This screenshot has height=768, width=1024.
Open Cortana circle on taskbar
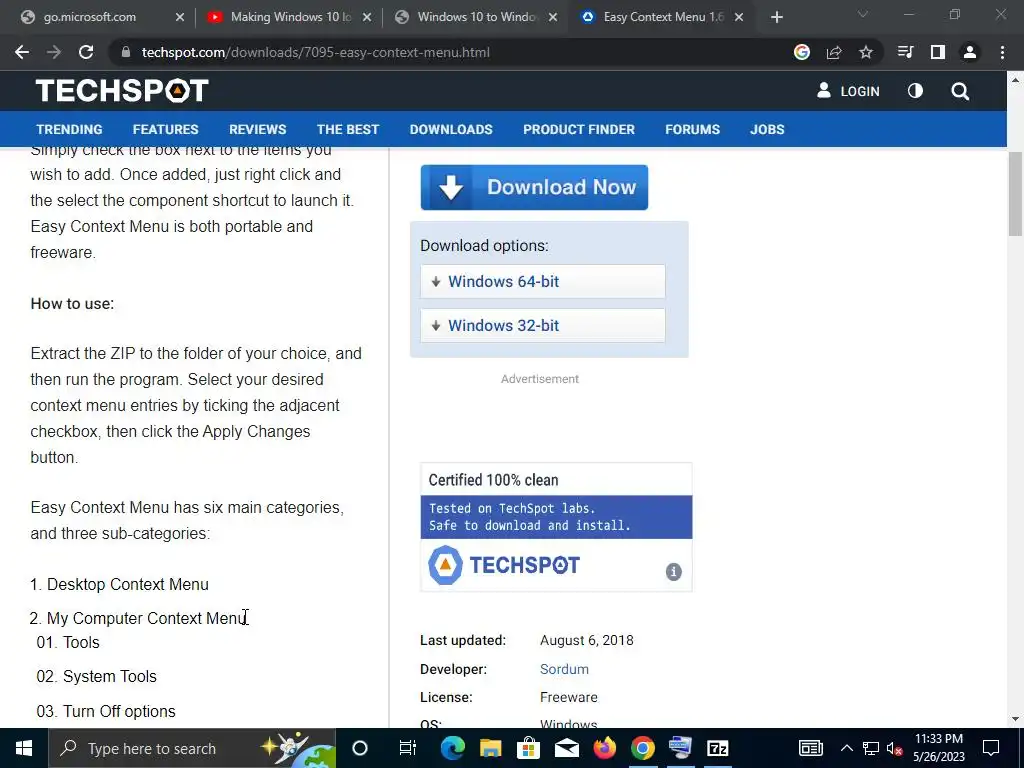coord(360,748)
